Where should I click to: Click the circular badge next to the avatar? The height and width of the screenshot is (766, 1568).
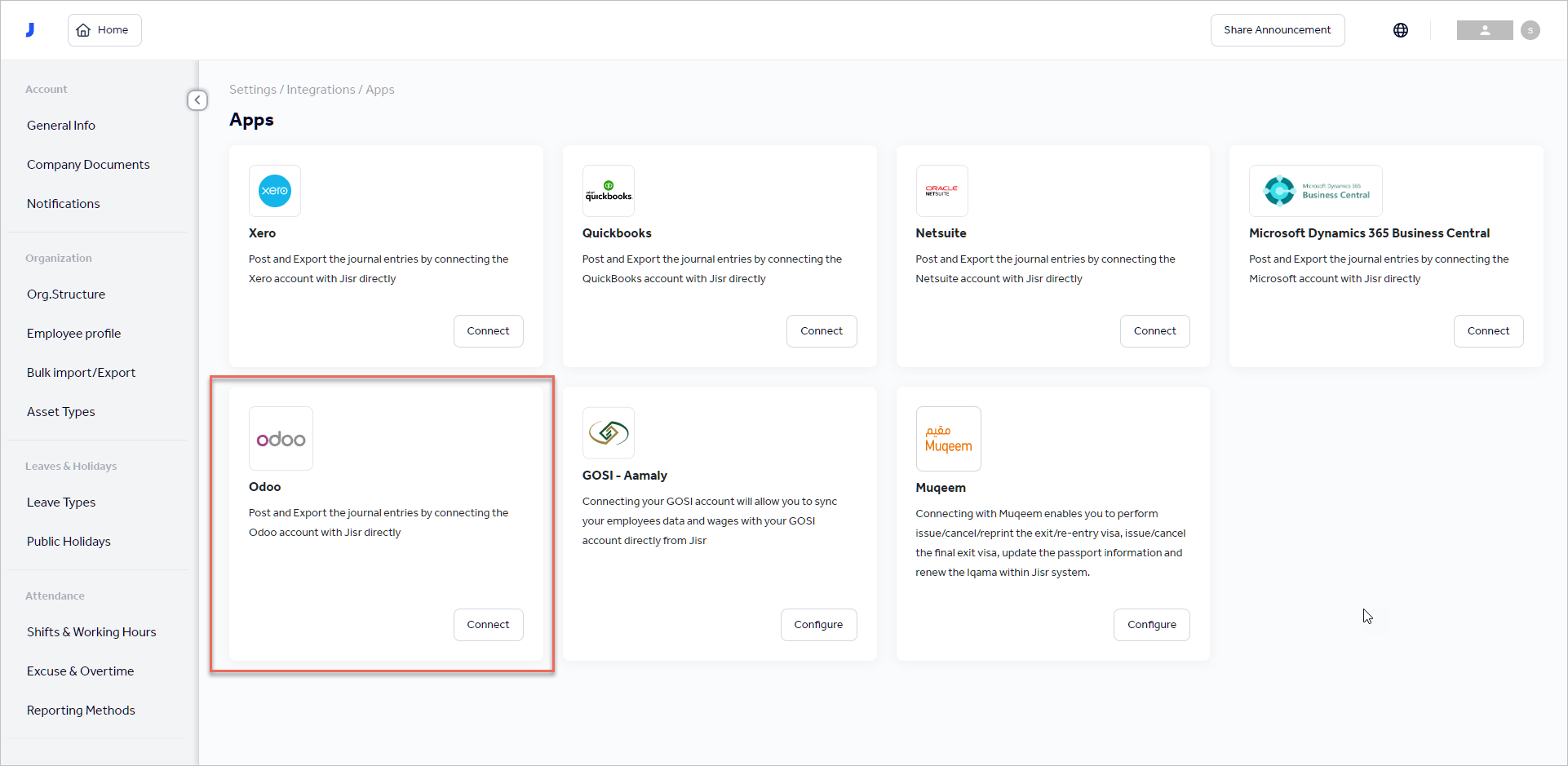click(x=1530, y=30)
